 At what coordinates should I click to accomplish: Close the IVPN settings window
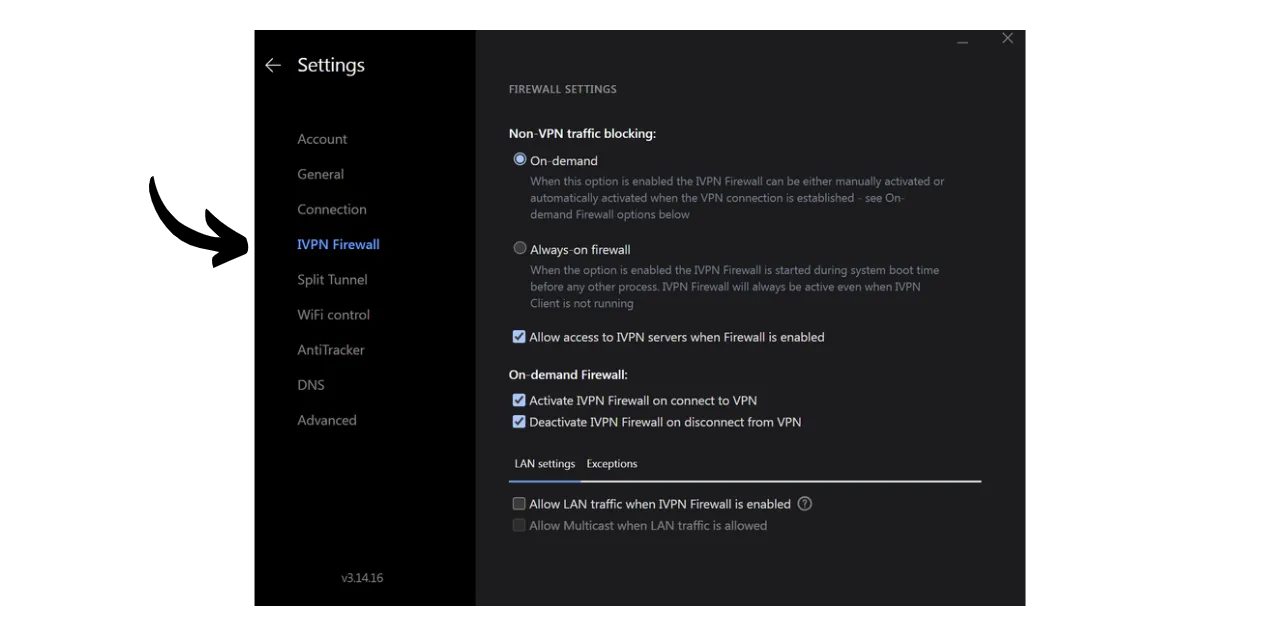tap(1007, 38)
